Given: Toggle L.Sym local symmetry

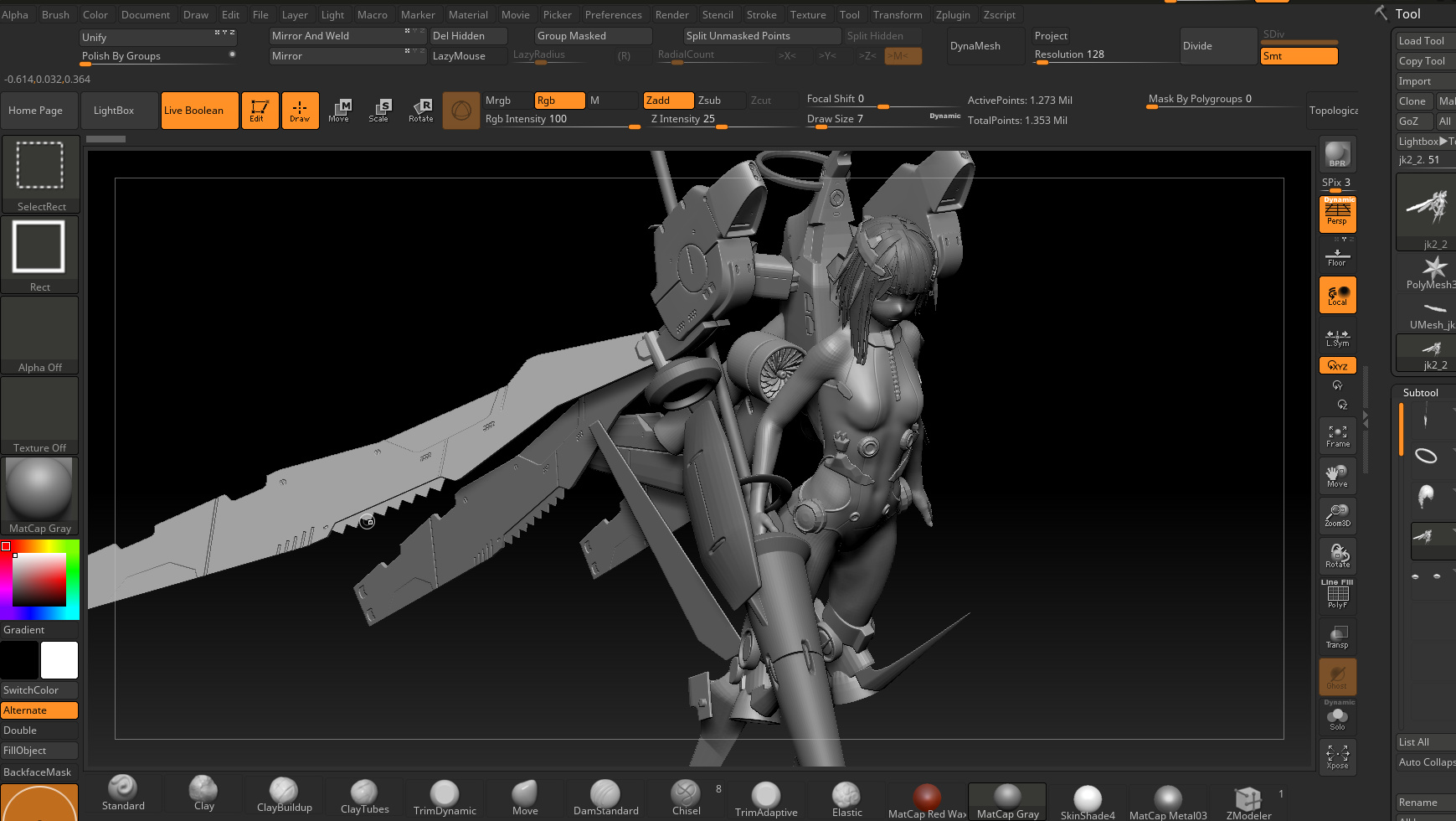Looking at the screenshot, I should click(1337, 337).
